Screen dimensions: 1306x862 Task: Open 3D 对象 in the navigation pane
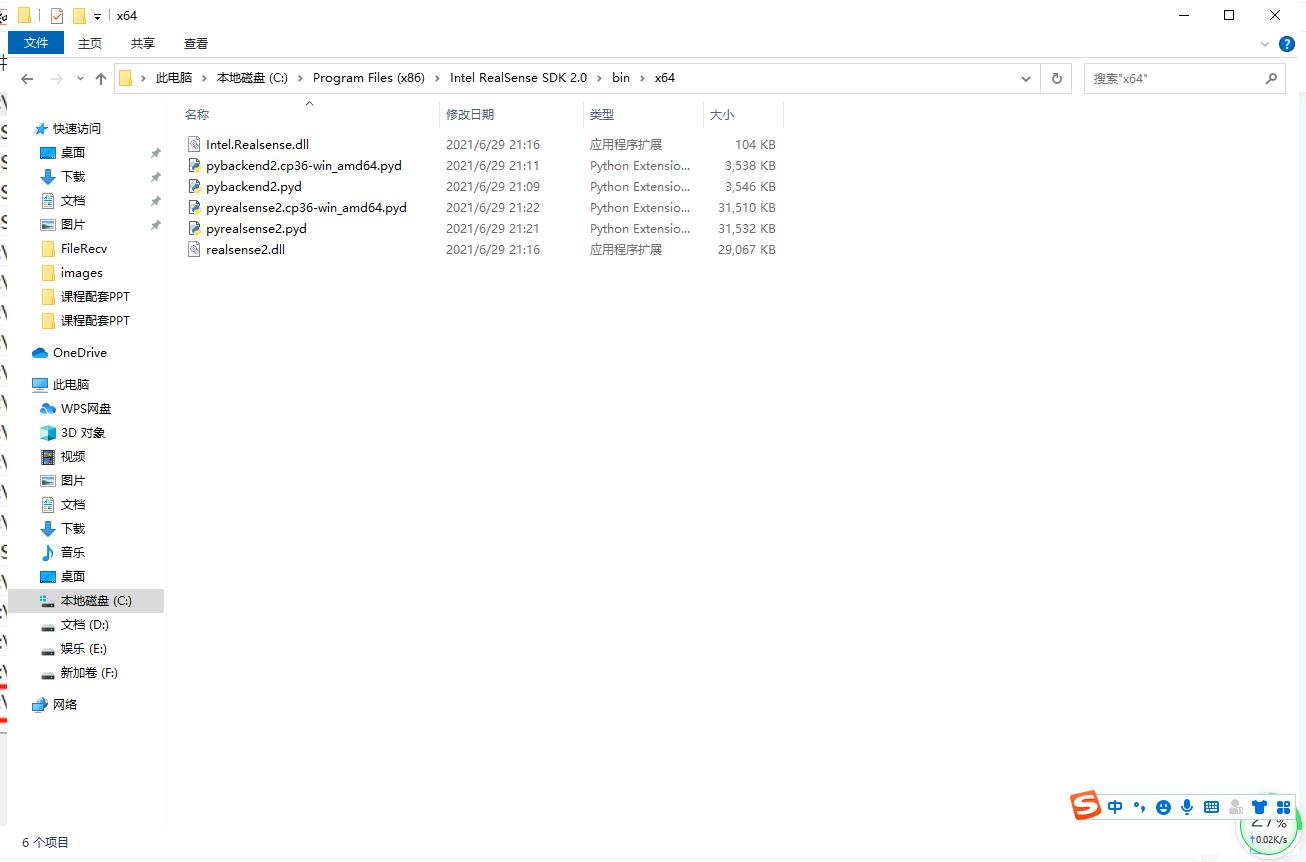pyautogui.click(x=83, y=432)
